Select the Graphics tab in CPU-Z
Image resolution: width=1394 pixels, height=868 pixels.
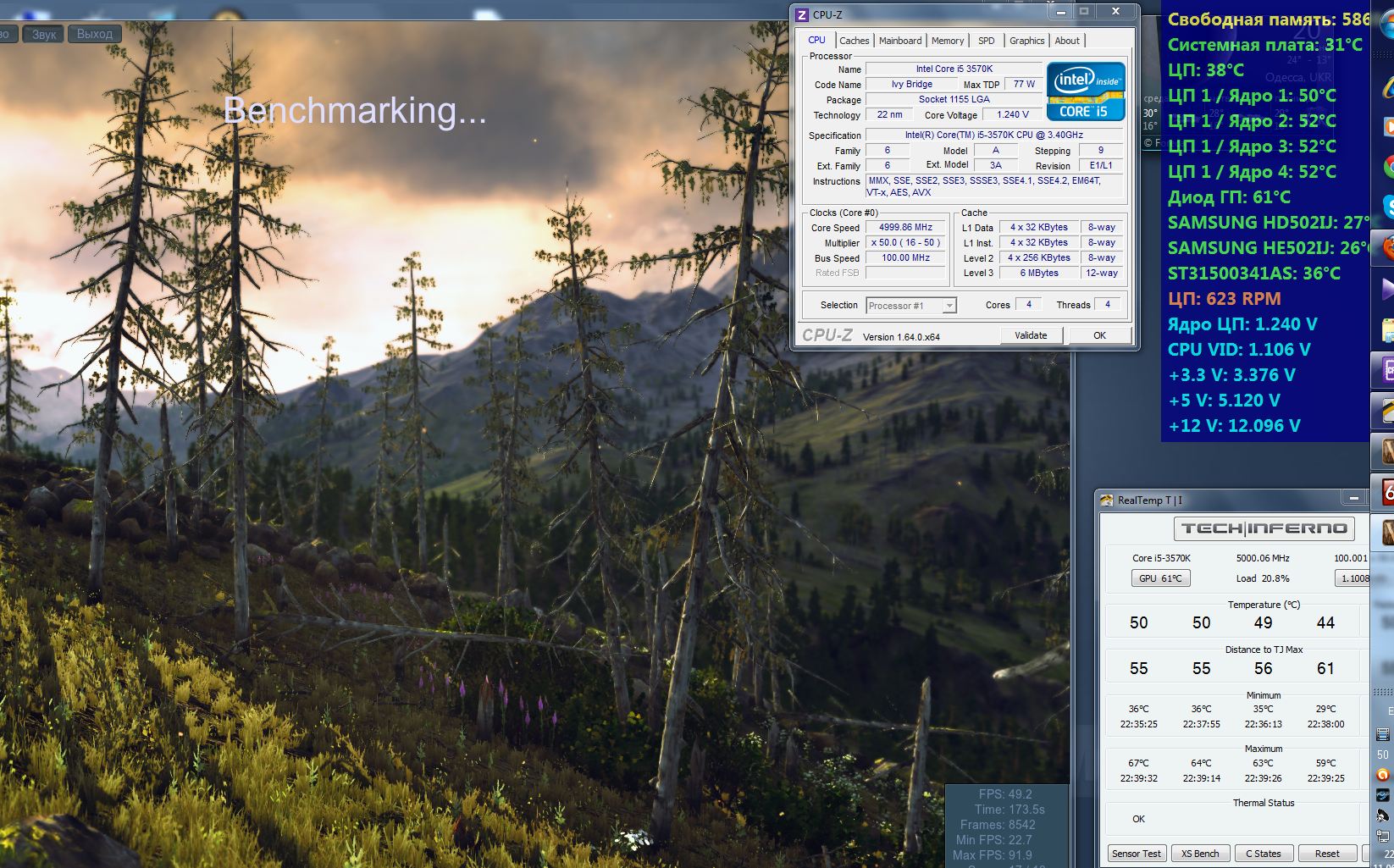(x=1027, y=41)
